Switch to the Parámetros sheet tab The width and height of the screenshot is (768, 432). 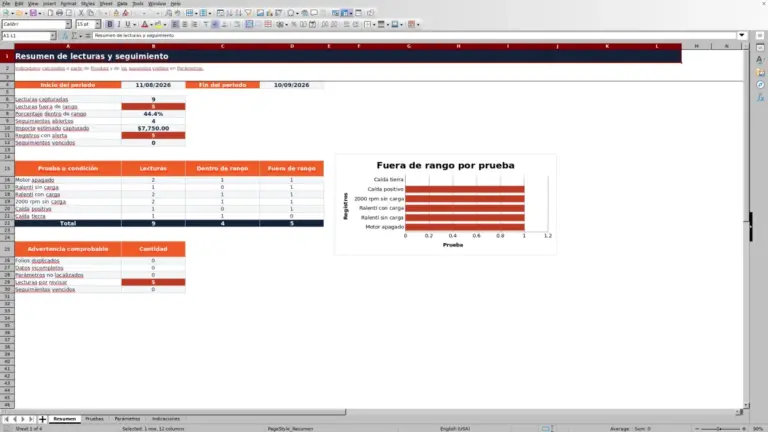click(x=127, y=419)
